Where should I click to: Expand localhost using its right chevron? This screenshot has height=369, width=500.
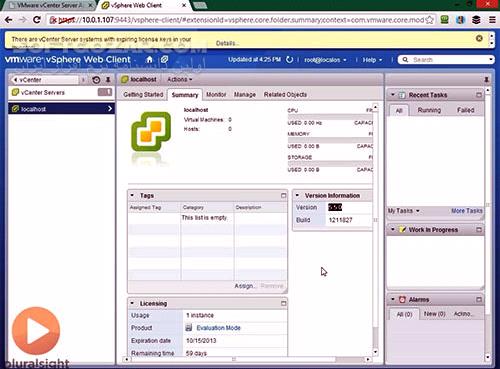pos(110,109)
